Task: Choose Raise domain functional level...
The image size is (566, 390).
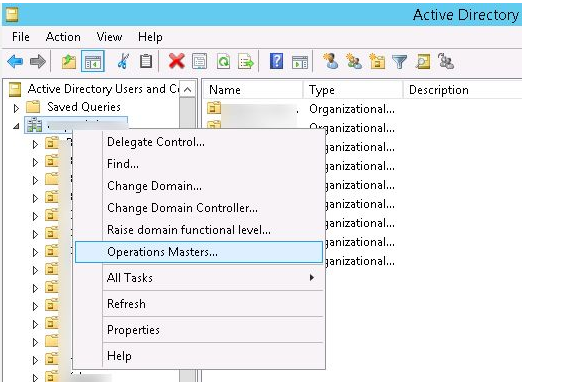Action: point(199,230)
